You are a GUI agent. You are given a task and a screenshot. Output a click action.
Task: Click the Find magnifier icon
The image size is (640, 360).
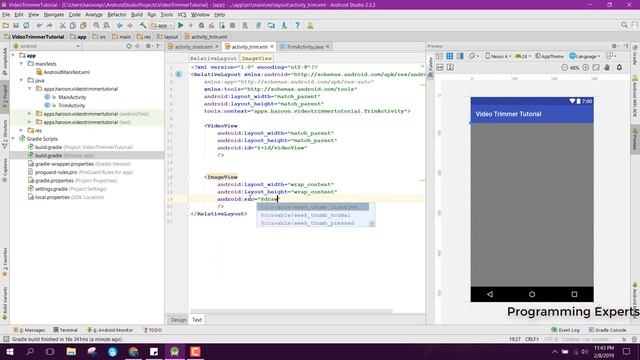[96, 25]
